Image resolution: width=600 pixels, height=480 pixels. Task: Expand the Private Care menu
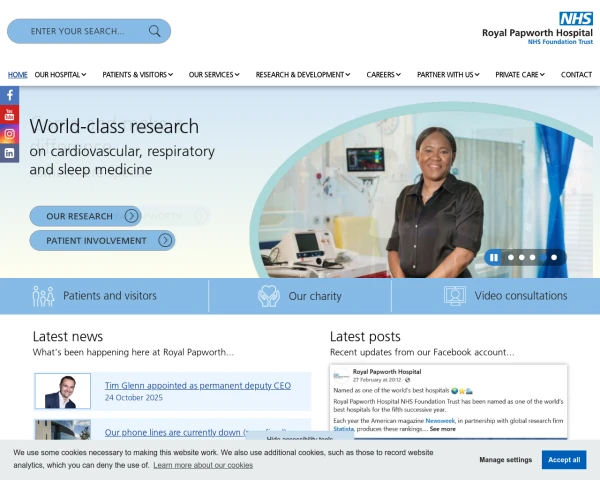(x=520, y=75)
